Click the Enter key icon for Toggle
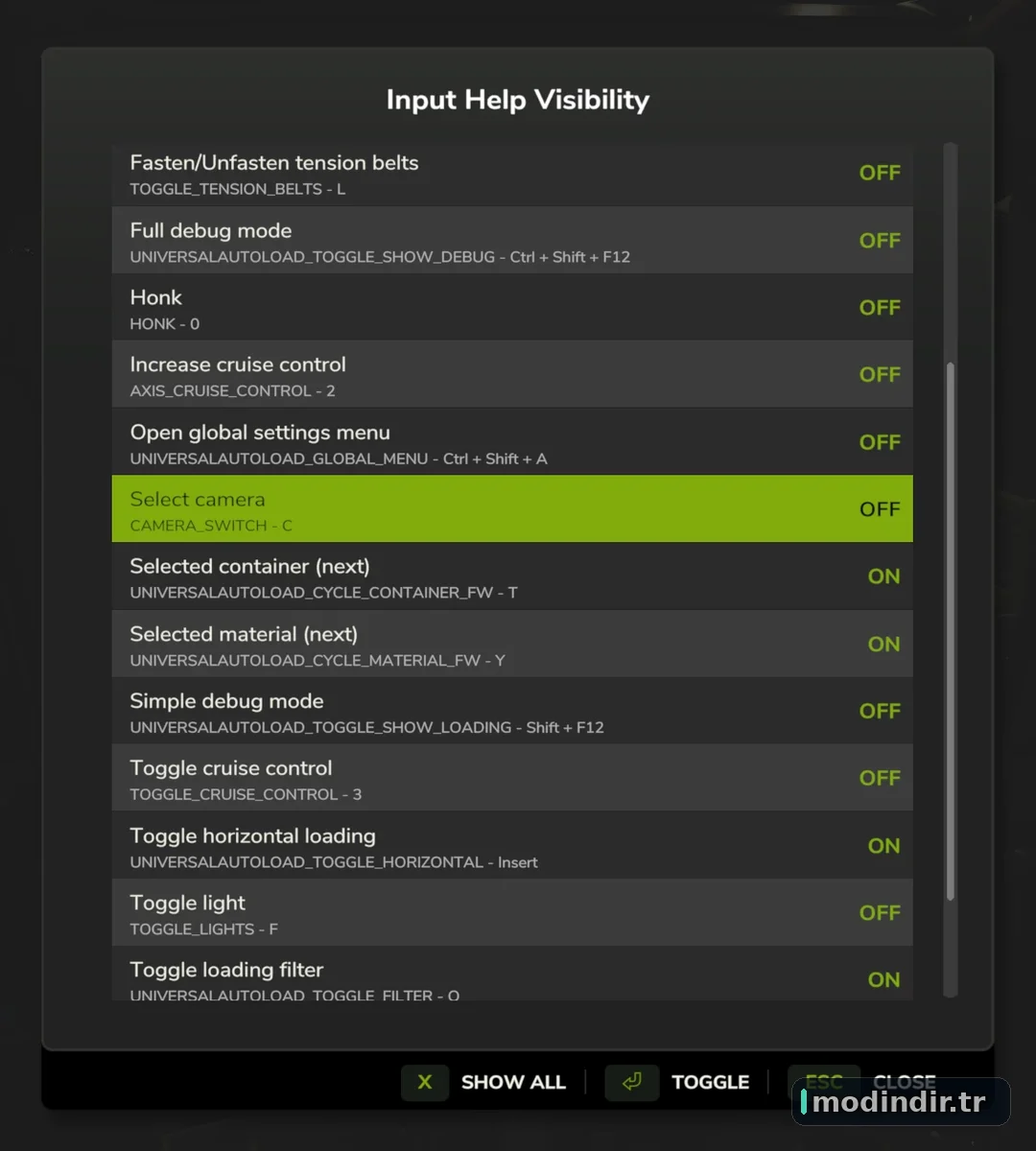The height and width of the screenshot is (1151, 1036). pyautogui.click(x=631, y=1082)
